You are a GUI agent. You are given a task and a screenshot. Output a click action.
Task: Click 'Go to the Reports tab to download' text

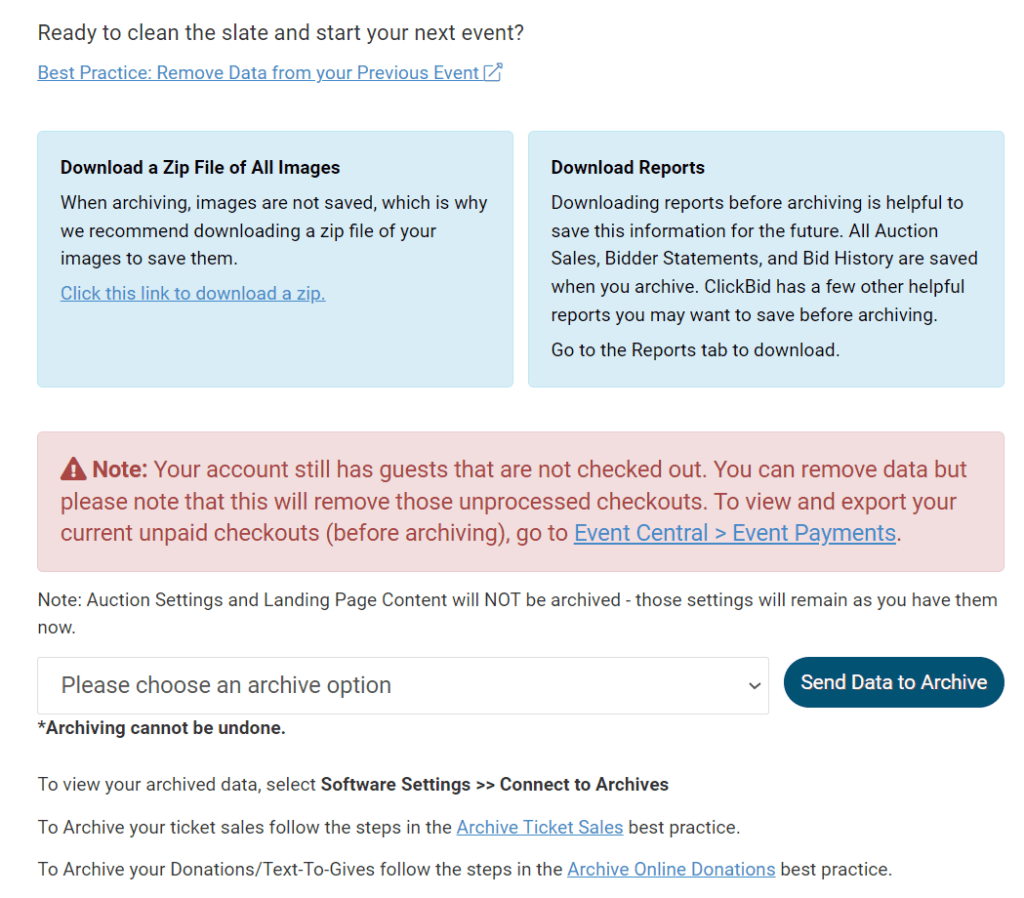(695, 350)
